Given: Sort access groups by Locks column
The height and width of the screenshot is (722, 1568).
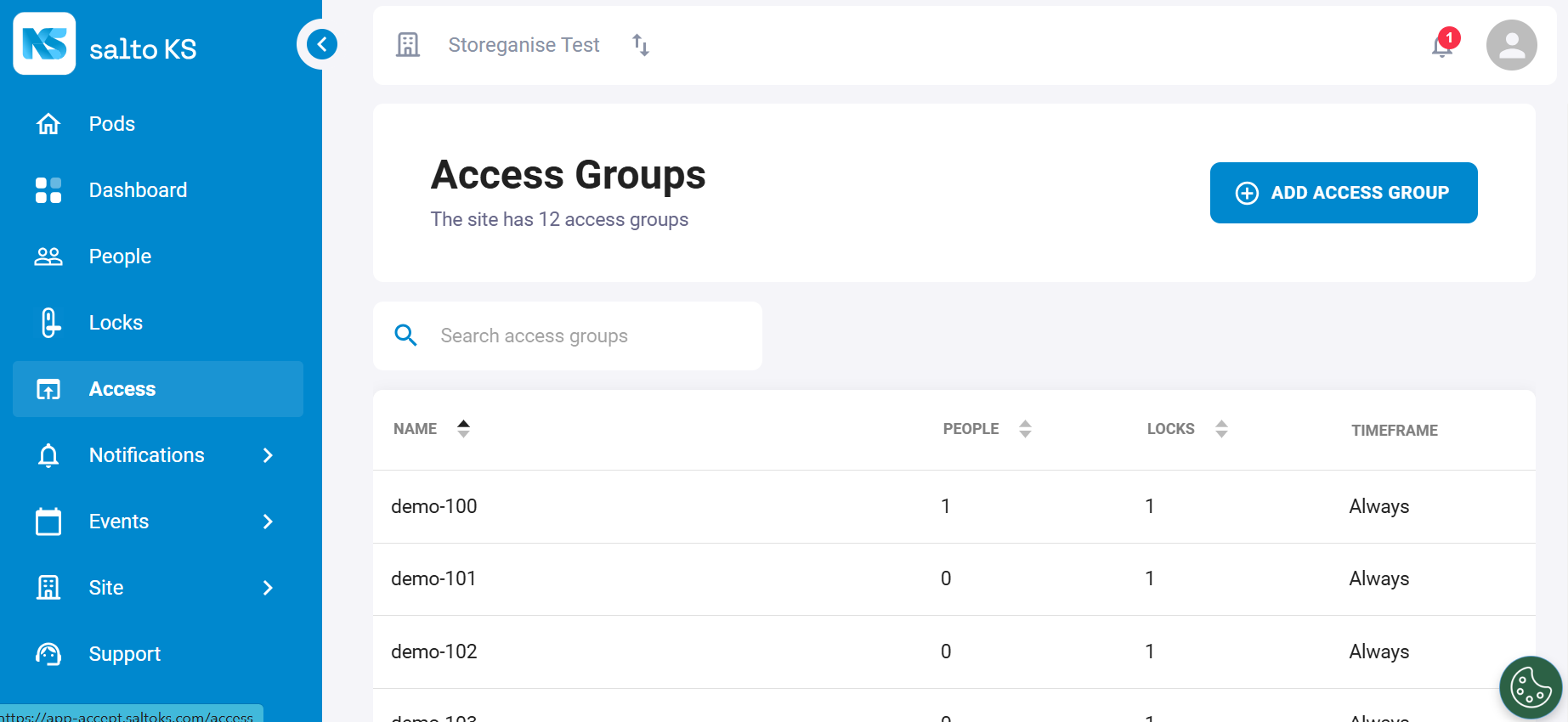Looking at the screenshot, I should click(x=1221, y=429).
